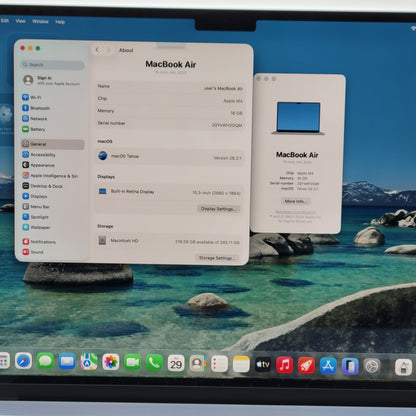
Task: Click More Info... in About This Mac
Action: 295,201
